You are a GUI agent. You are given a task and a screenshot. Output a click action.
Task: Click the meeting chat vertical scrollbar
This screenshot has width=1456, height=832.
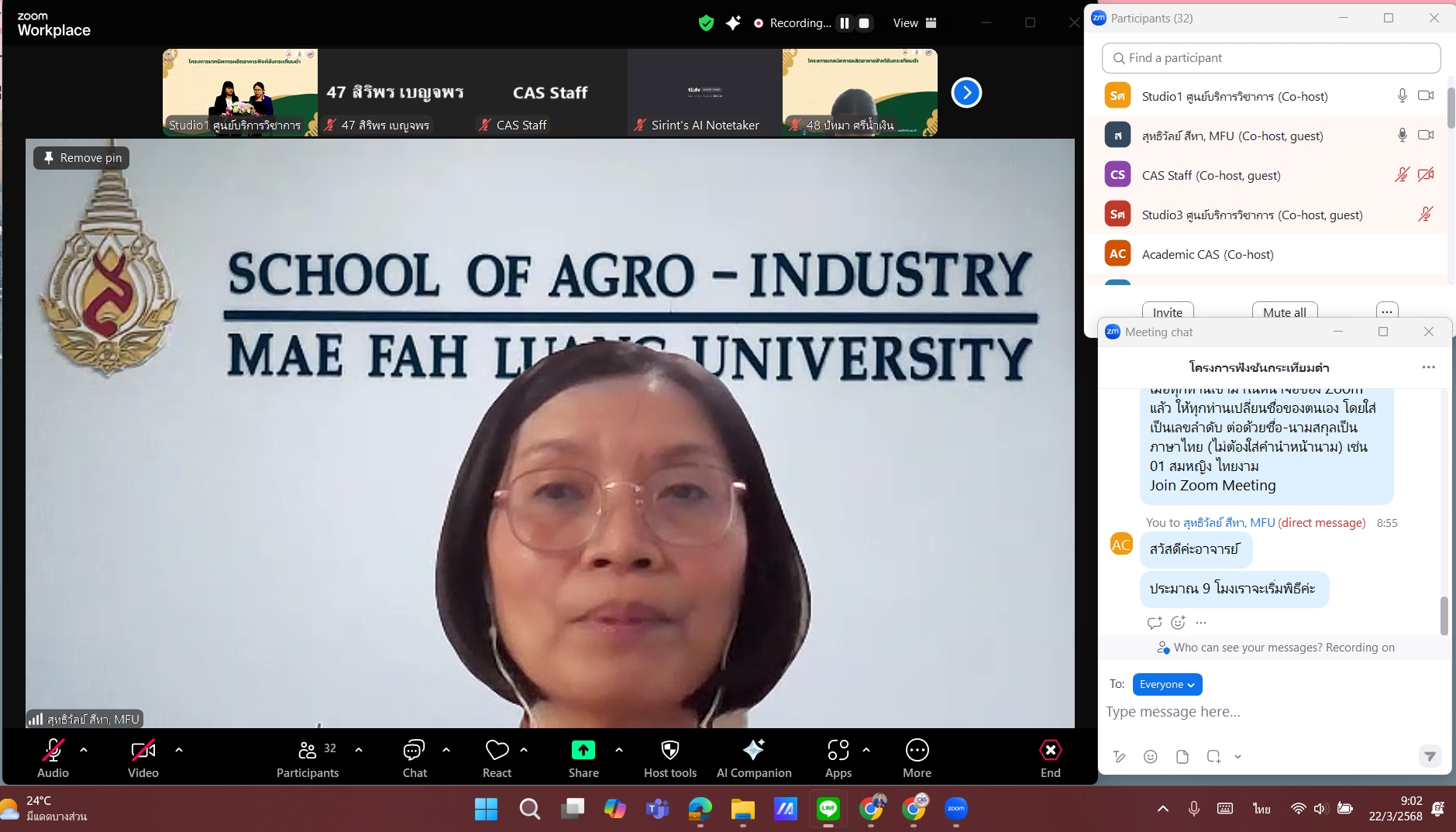(x=1444, y=616)
